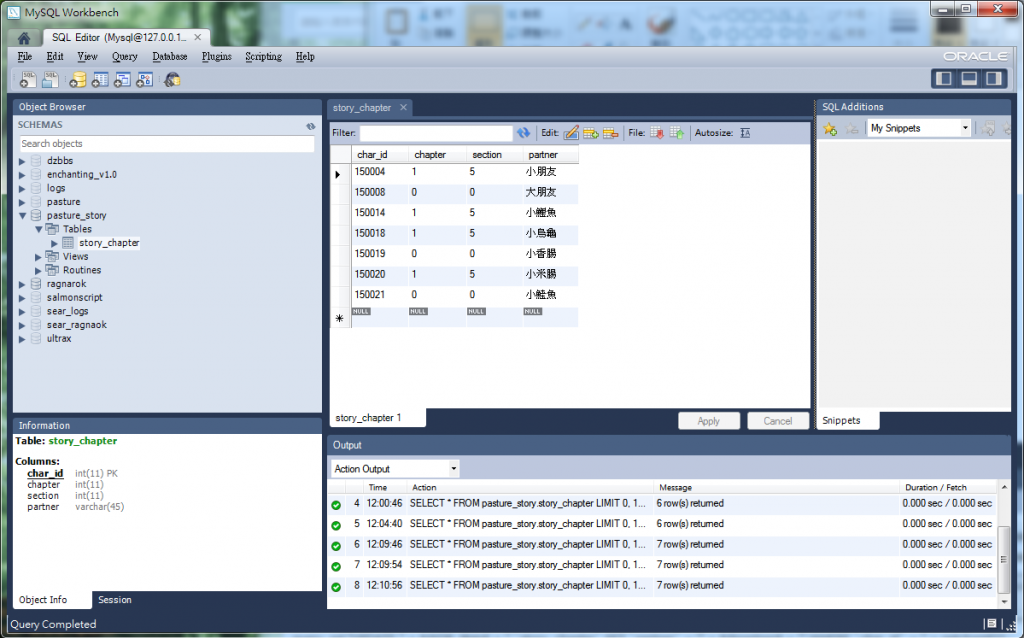This screenshot has height=638, width=1024.
Task: Toggle the bottom output panel visibility
Action: pos(969,79)
